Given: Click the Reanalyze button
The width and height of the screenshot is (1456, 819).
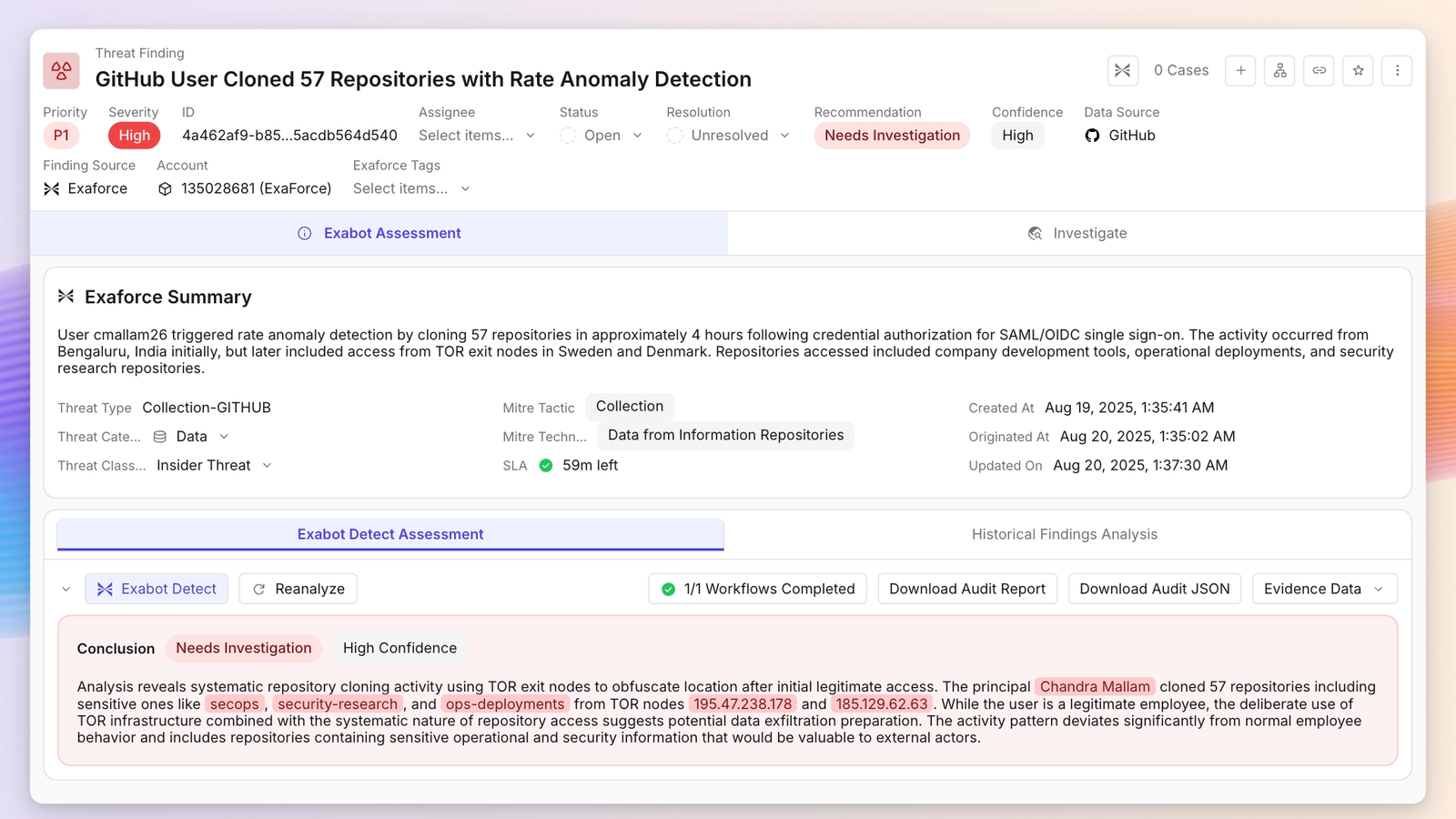Looking at the screenshot, I should click(298, 589).
